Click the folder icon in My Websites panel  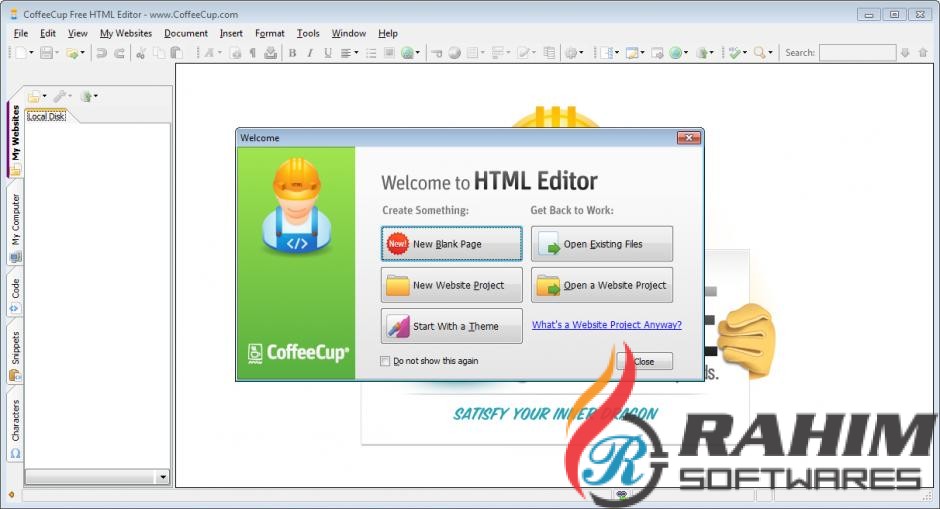(x=34, y=96)
